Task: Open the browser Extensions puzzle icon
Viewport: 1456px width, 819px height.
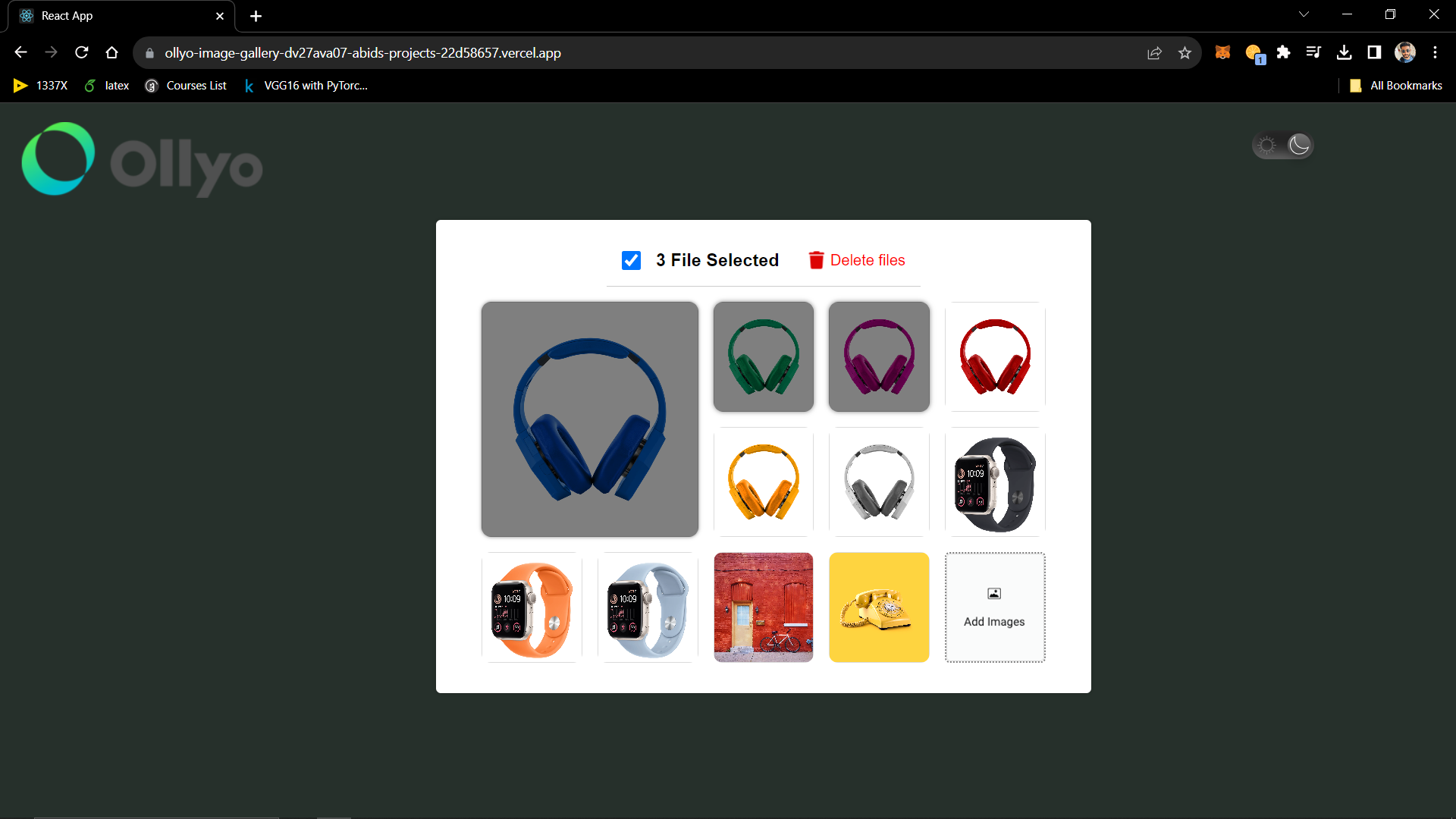Action: point(1284,52)
